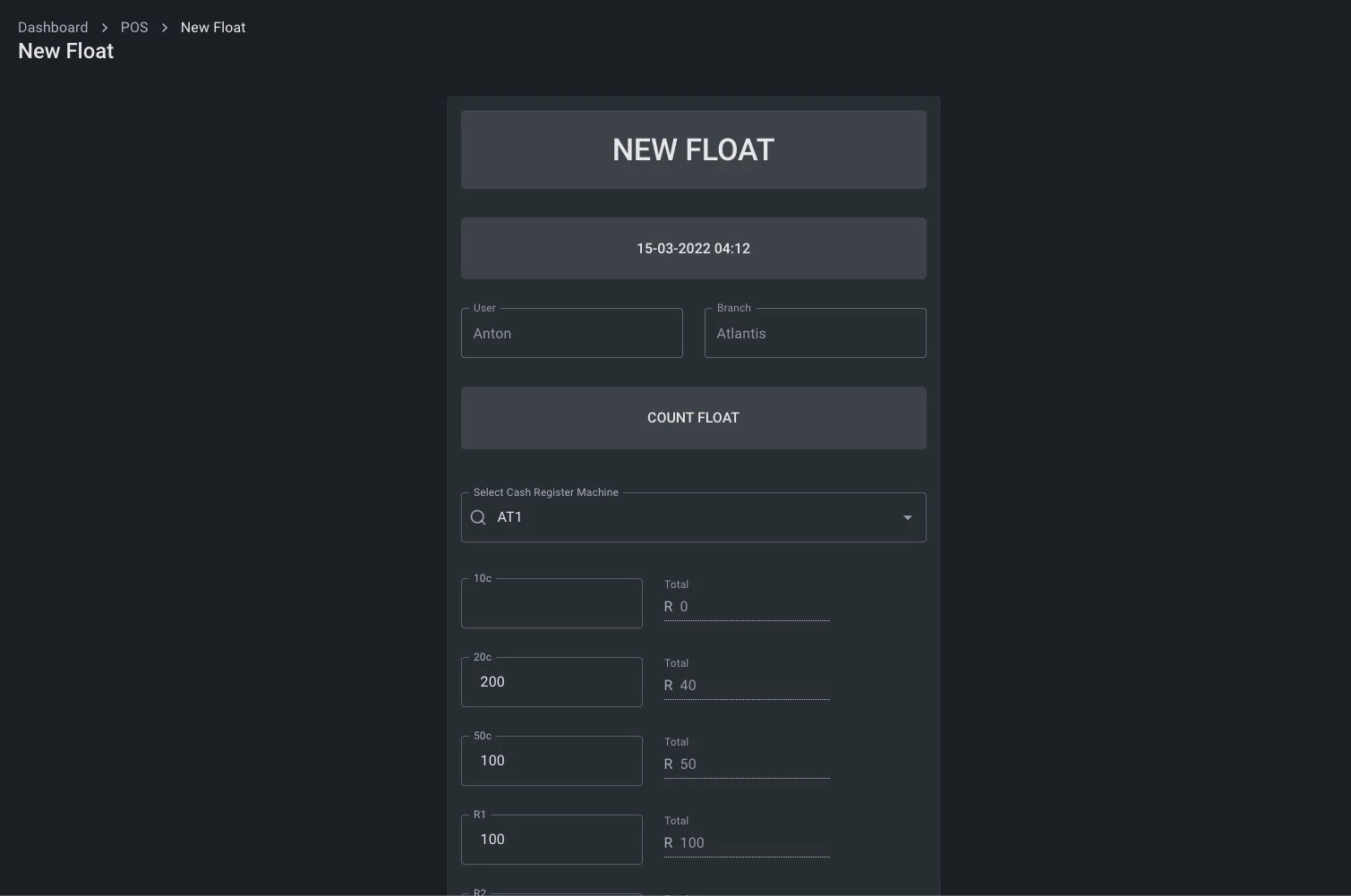Focus the R1 count input field

(x=552, y=840)
